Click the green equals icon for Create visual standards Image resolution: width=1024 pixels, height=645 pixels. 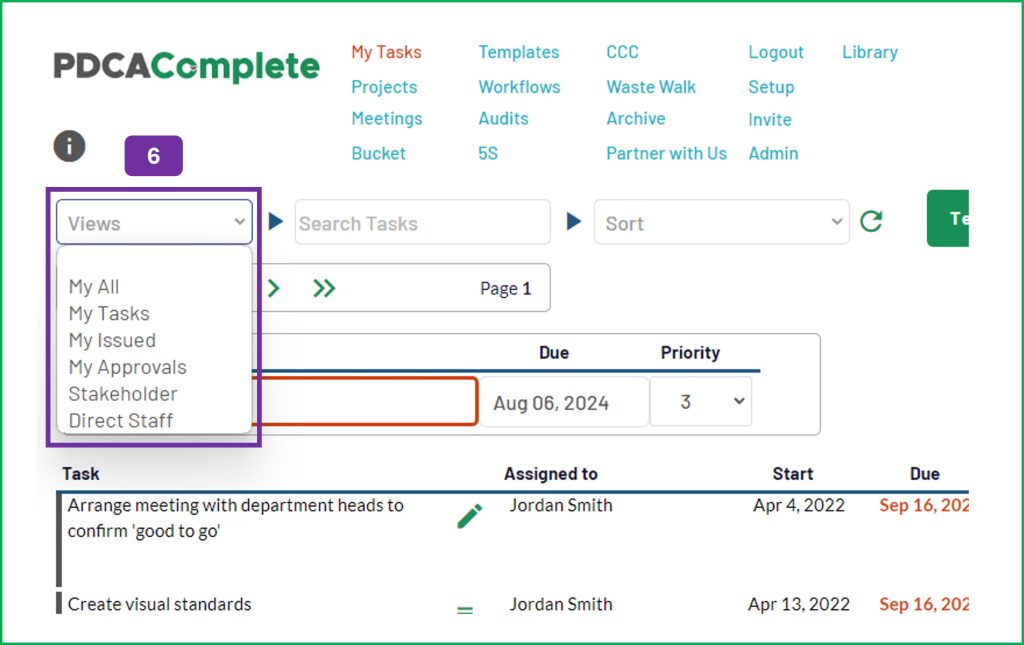465,610
